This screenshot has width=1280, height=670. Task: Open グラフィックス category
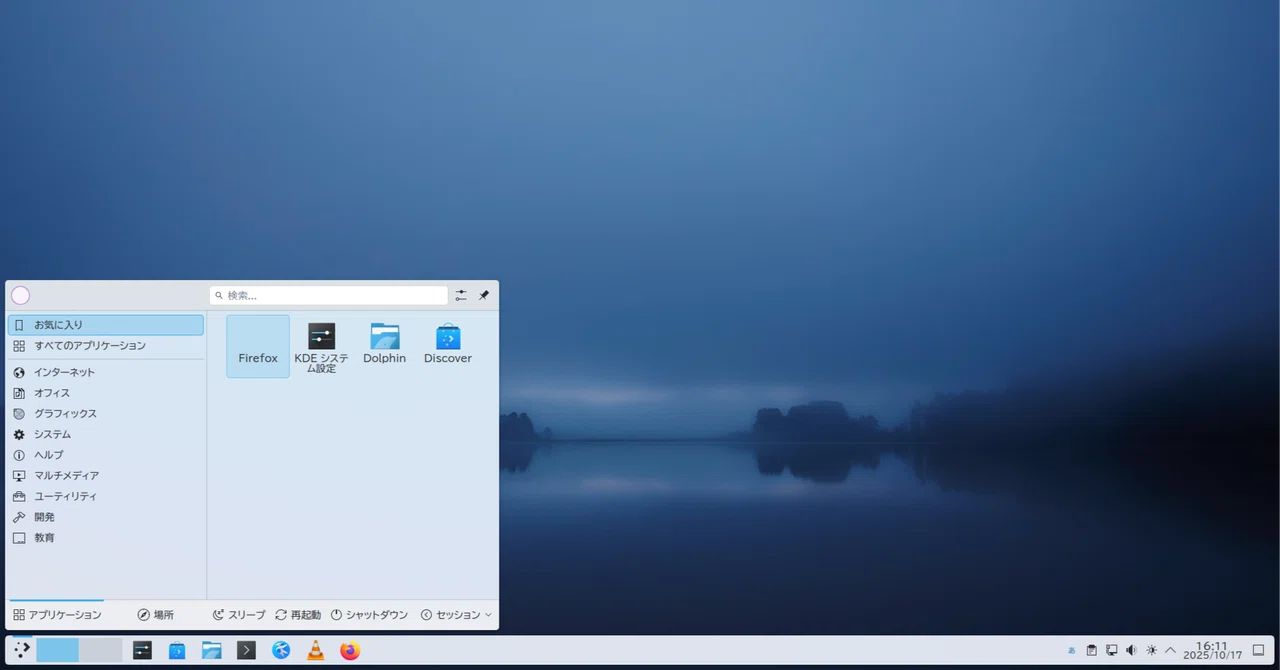105,413
